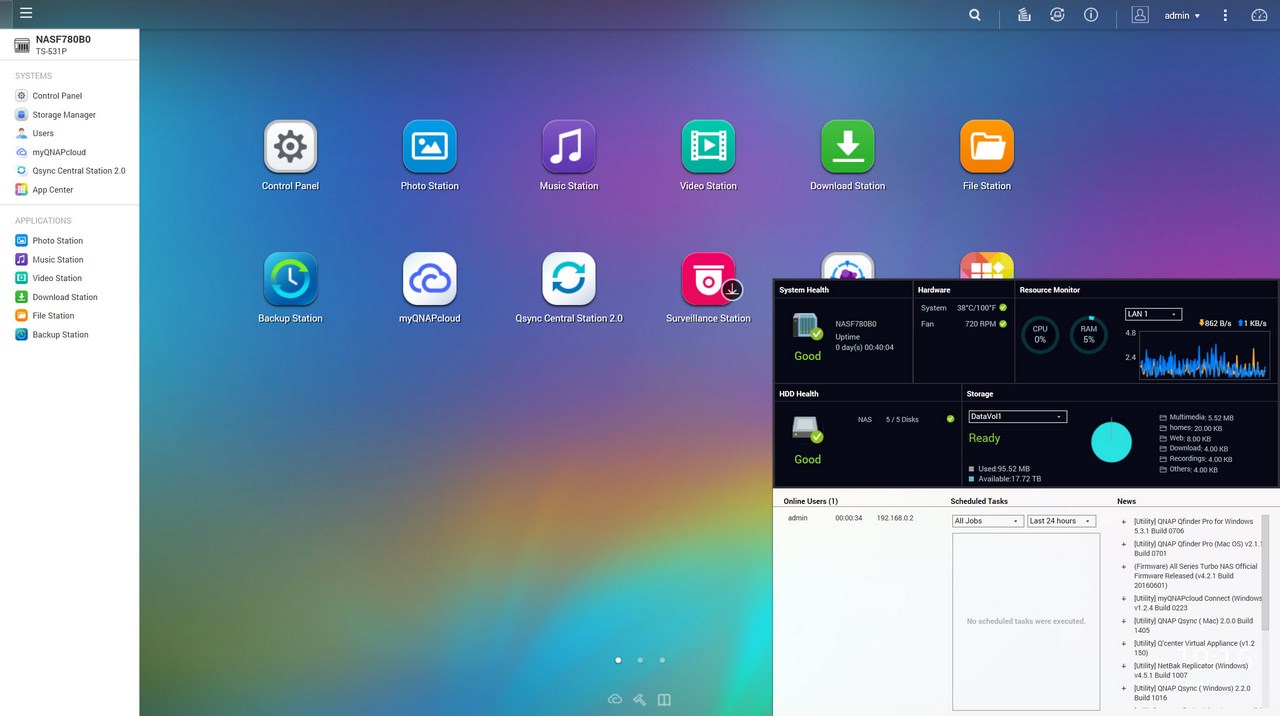Open background tasks icon in top bar
The image size is (1280, 716).
point(1024,15)
